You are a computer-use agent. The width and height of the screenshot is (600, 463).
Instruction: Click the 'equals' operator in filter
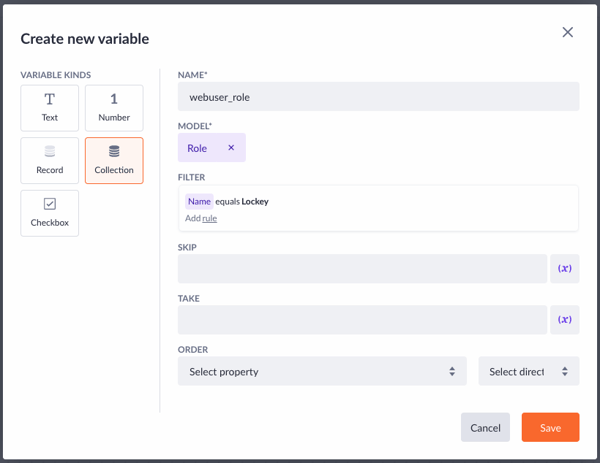pos(227,202)
